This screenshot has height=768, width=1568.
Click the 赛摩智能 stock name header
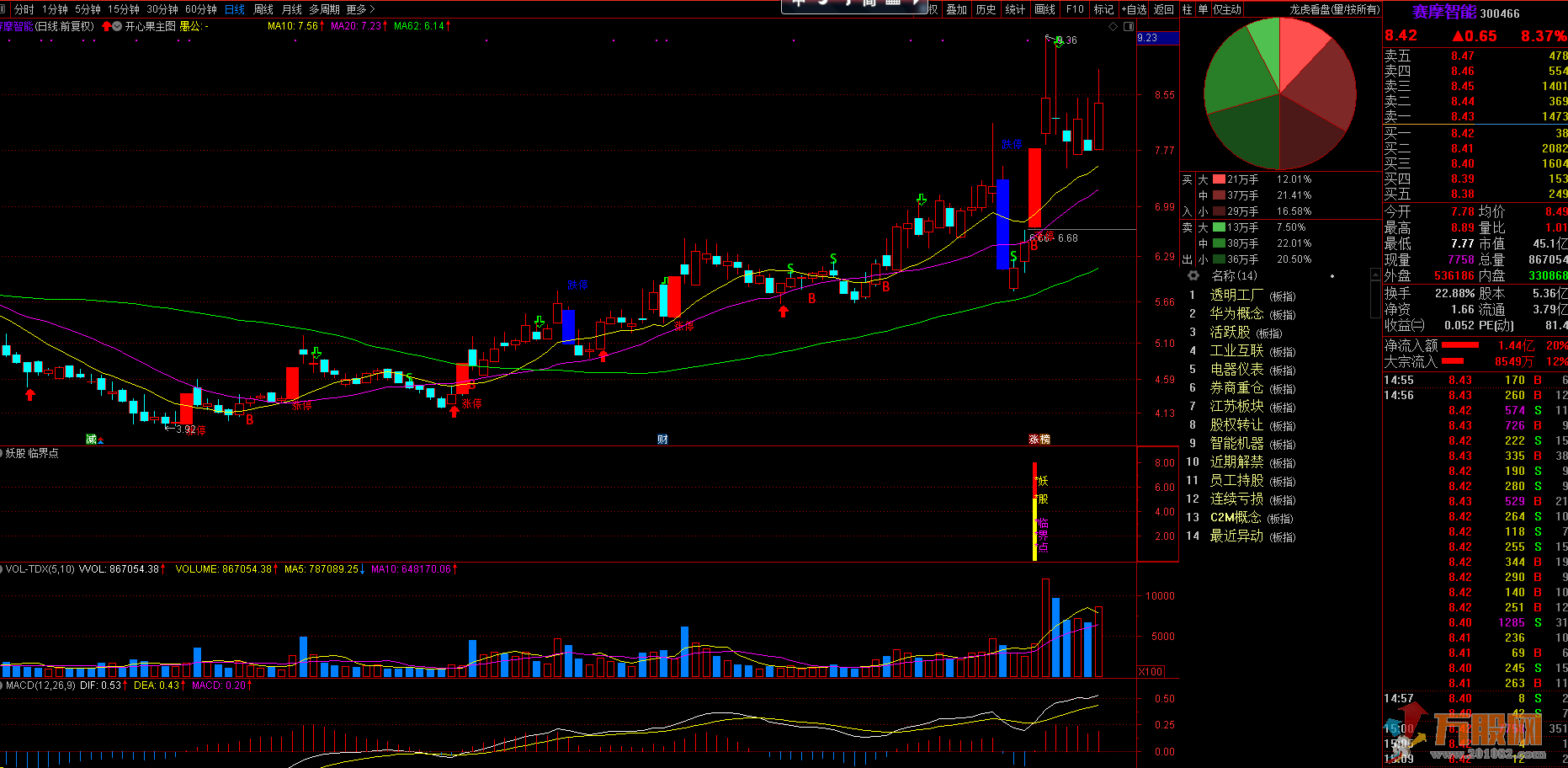[x=1444, y=12]
